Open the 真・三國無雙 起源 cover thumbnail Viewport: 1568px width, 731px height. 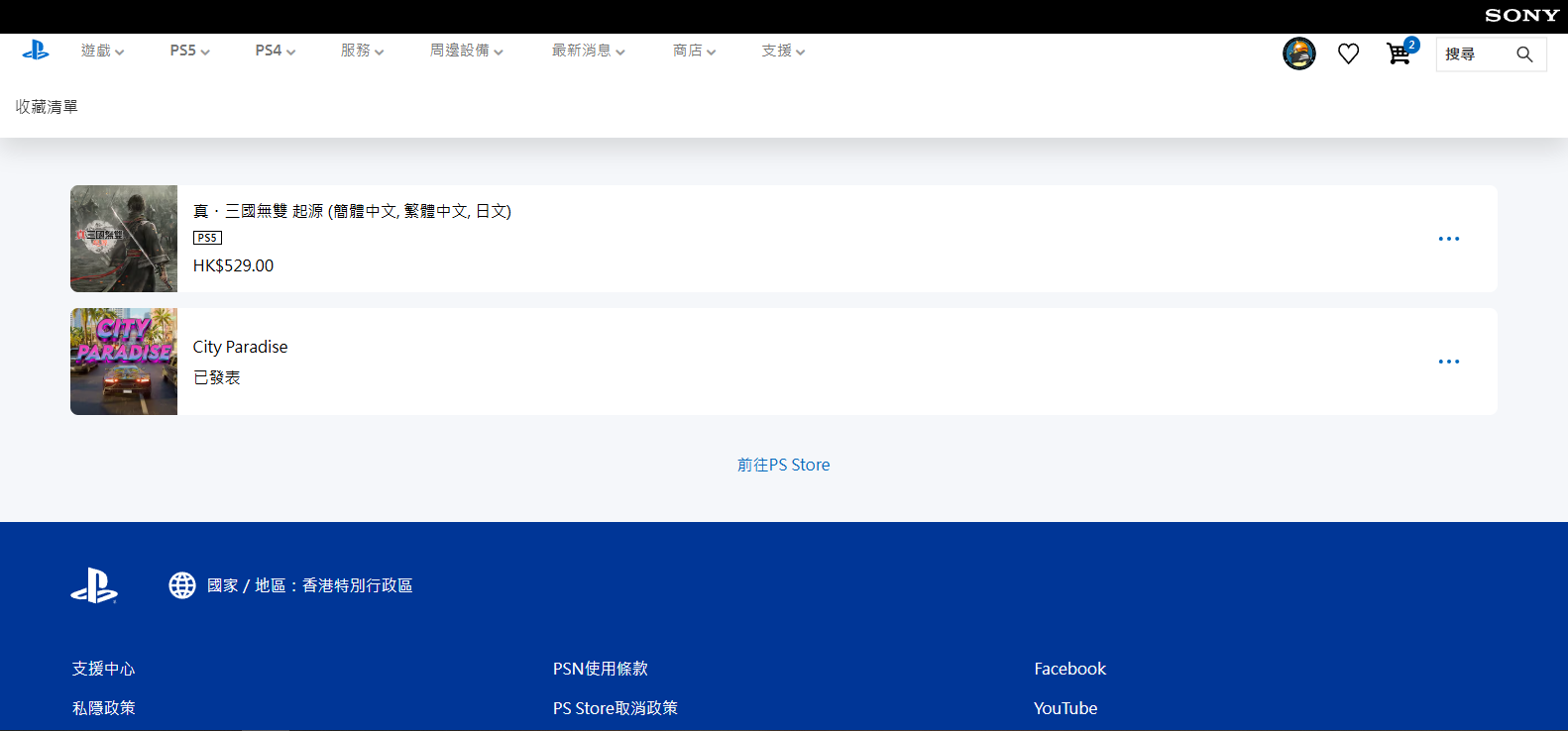point(124,239)
